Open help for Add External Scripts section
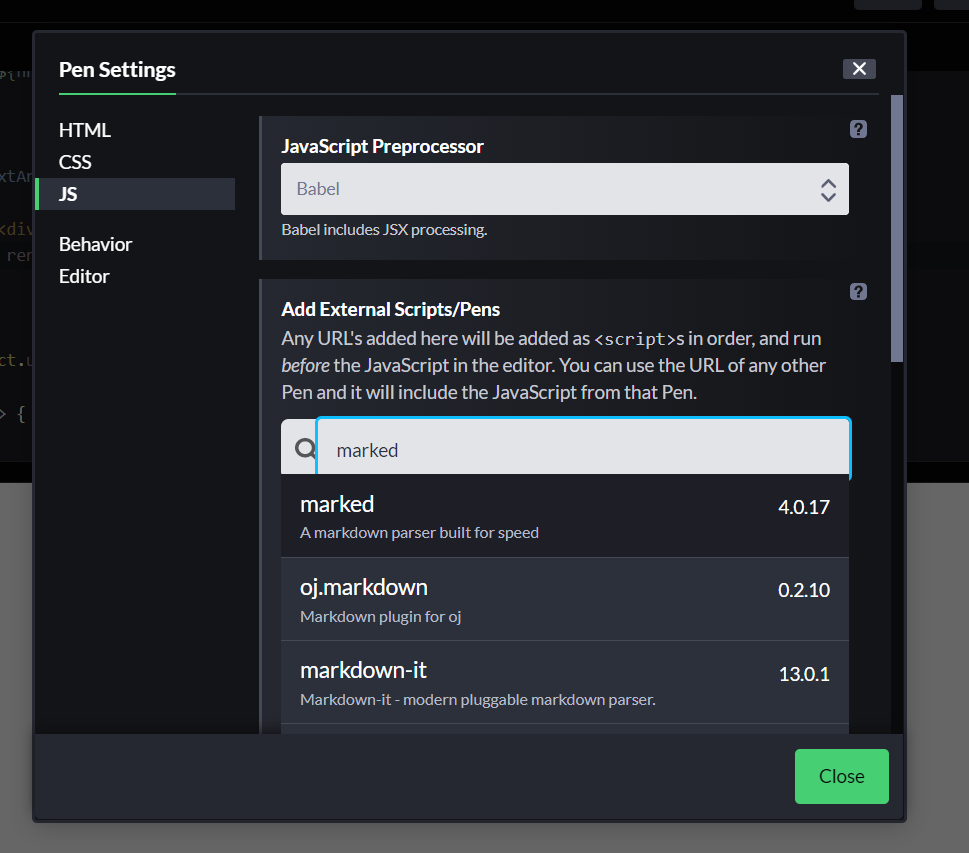969x853 pixels. pyautogui.click(x=858, y=291)
